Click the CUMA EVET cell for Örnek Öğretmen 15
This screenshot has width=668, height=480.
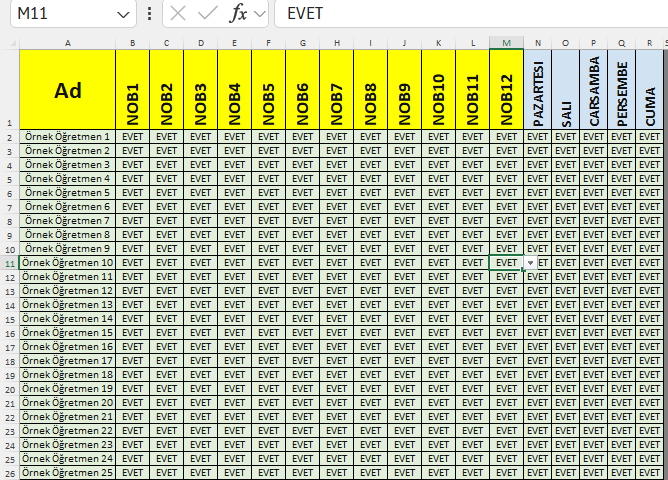(x=649, y=333)
